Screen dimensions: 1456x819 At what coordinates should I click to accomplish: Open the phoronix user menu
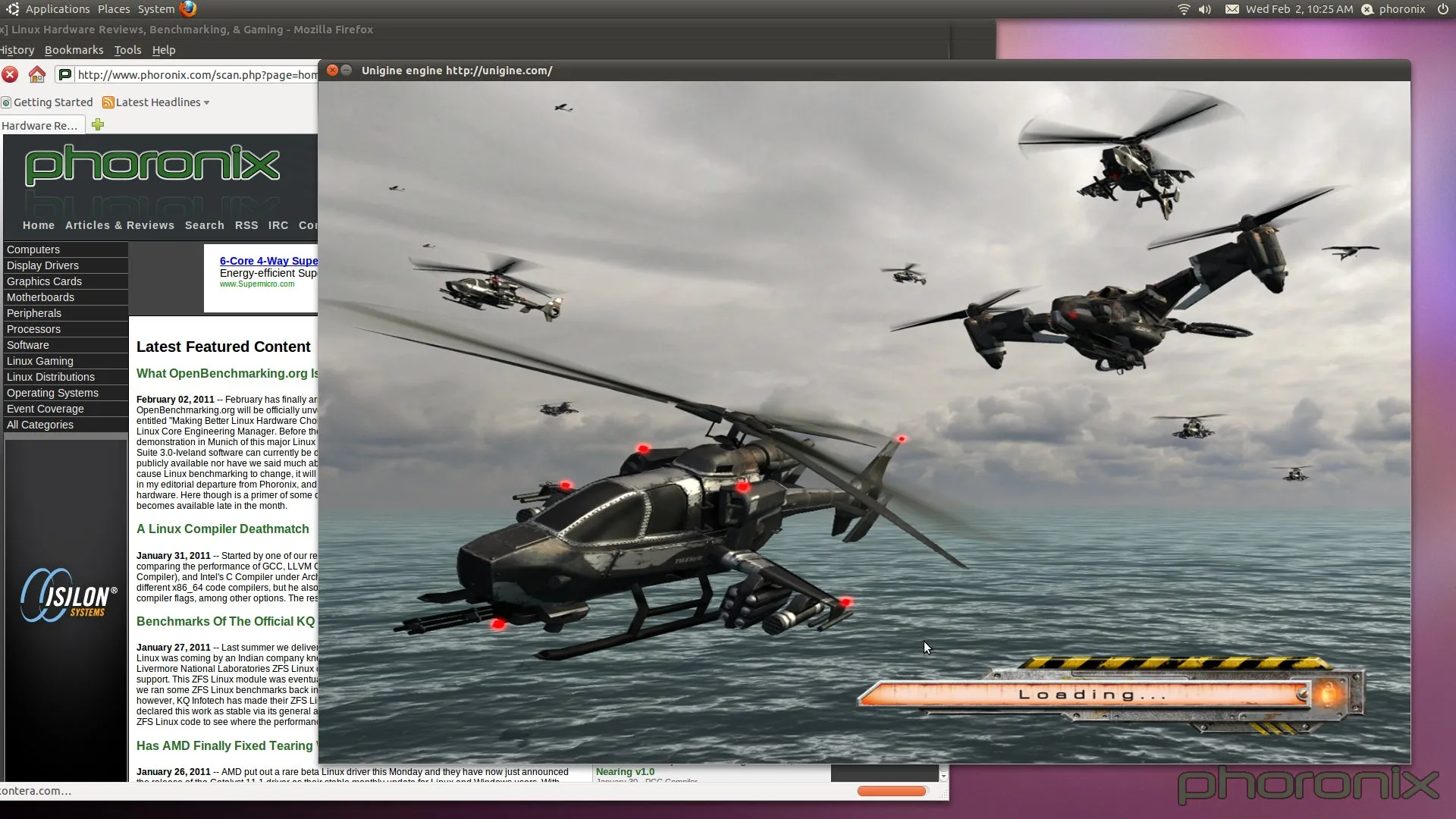pos(1402,9)
